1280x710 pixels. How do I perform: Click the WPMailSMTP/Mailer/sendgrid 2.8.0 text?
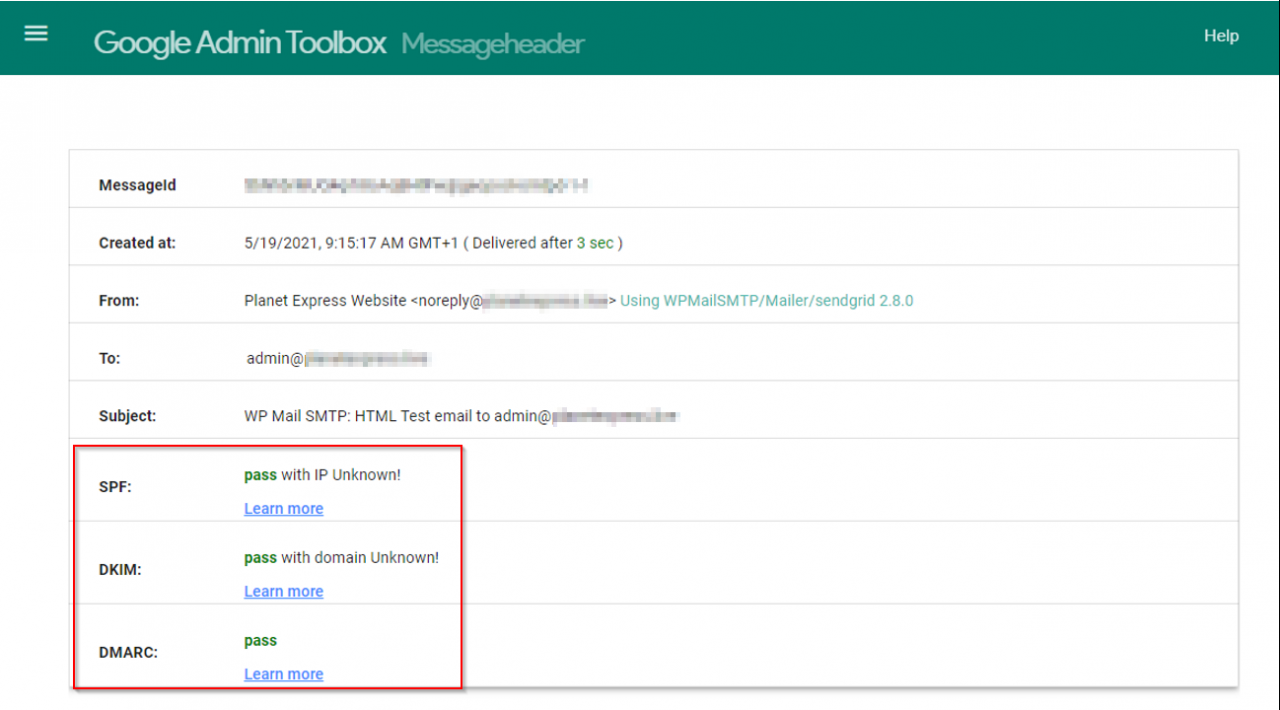point(766,300)
